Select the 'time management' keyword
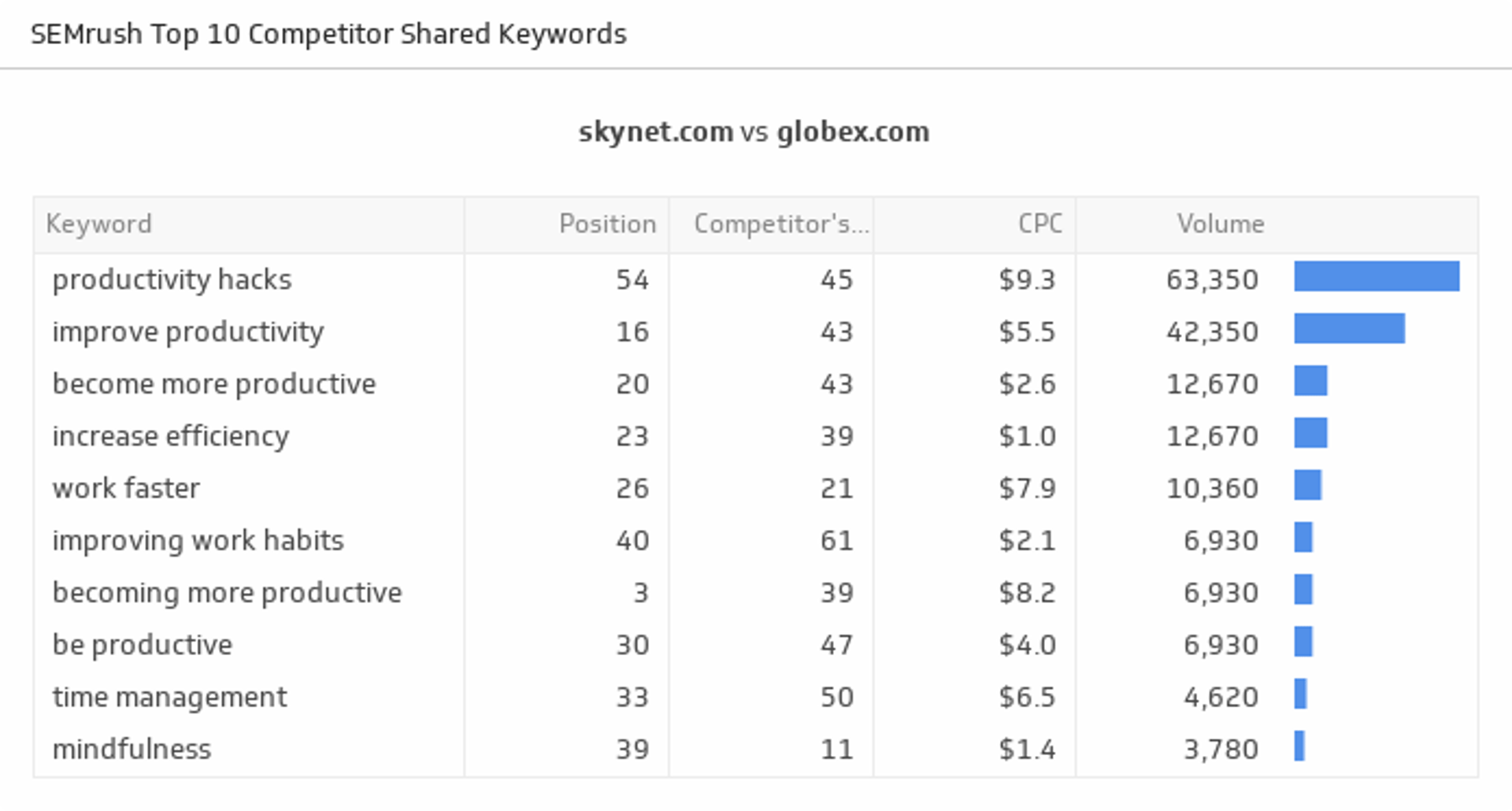The height and width of the screenshot is (811, 1512). [169, 697]
